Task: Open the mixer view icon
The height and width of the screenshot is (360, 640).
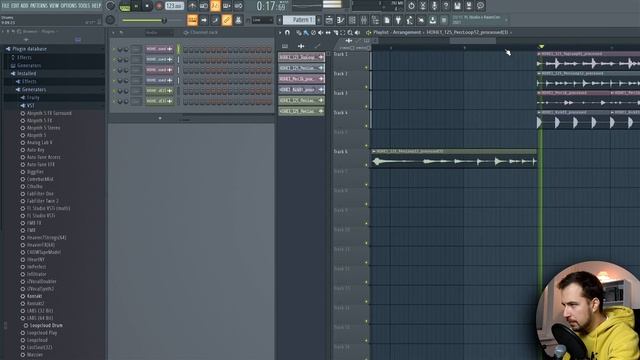Action: pyautogui.click(x=363, y=20)
